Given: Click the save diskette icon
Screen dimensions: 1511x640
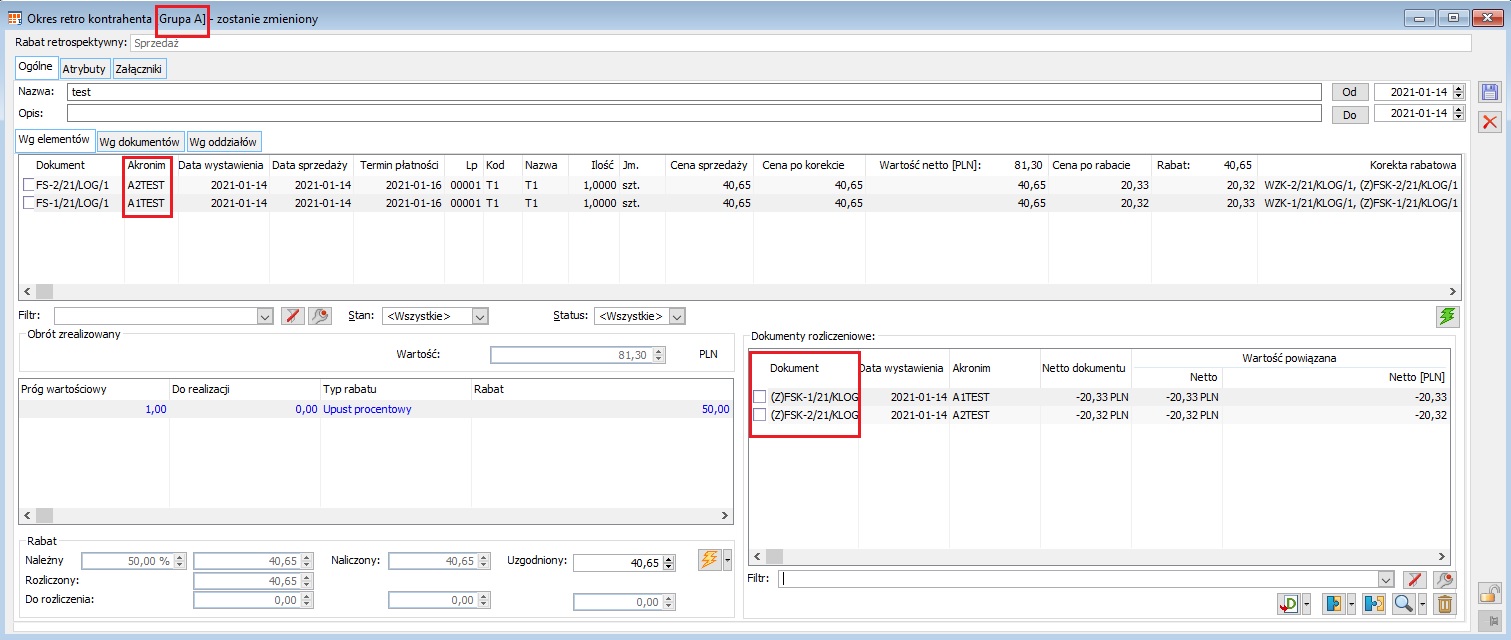Looking at the screenshot, I should [x=1490, y=93].
